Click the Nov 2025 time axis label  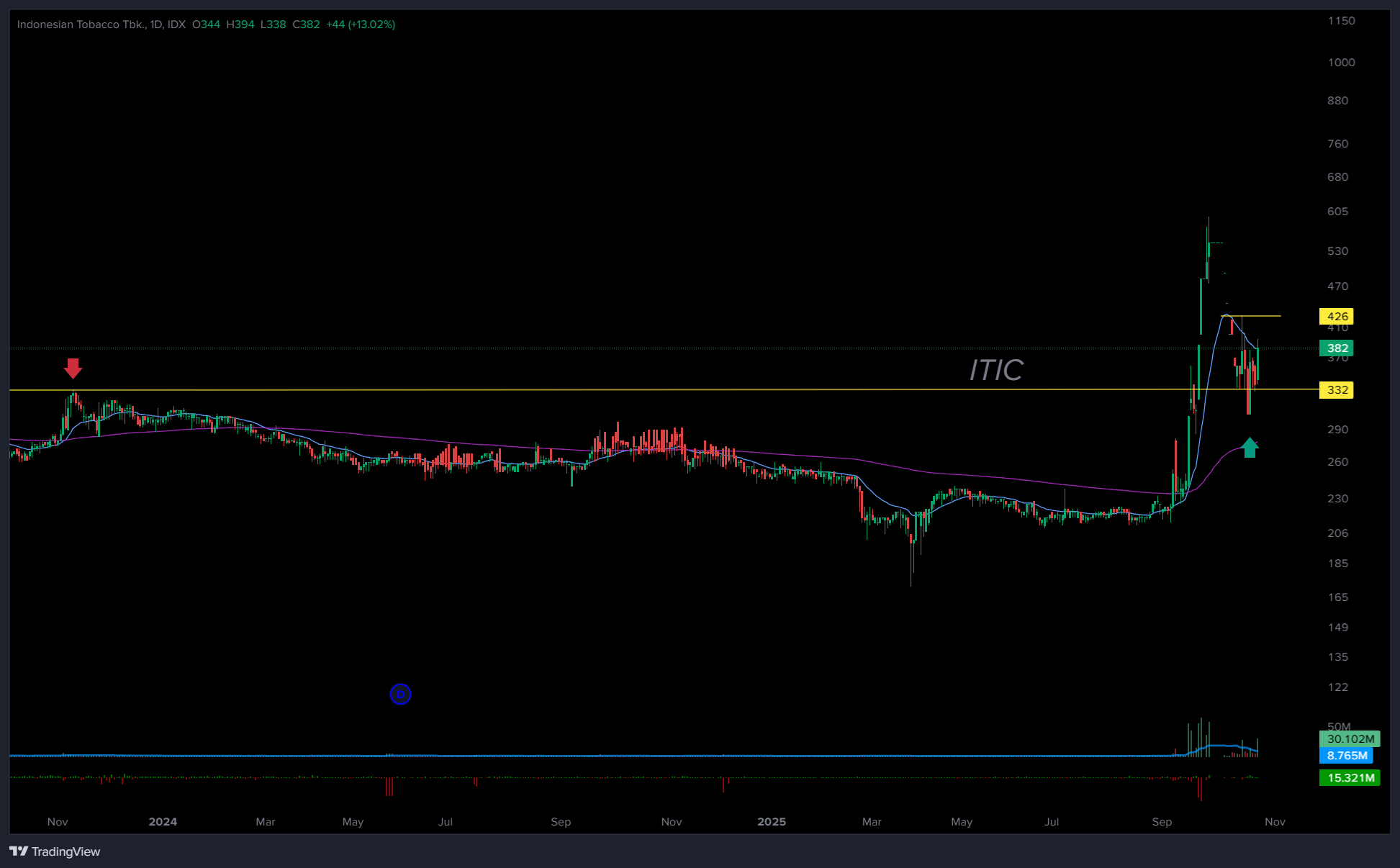pos(1275,822)
